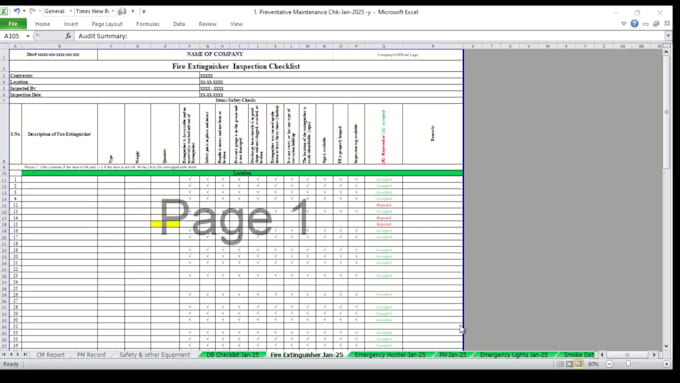The height and width of the screenshot is (383, 680).
Task: Switch to Page Break Preview status bar icon
Action: click(x=579, y=364)
